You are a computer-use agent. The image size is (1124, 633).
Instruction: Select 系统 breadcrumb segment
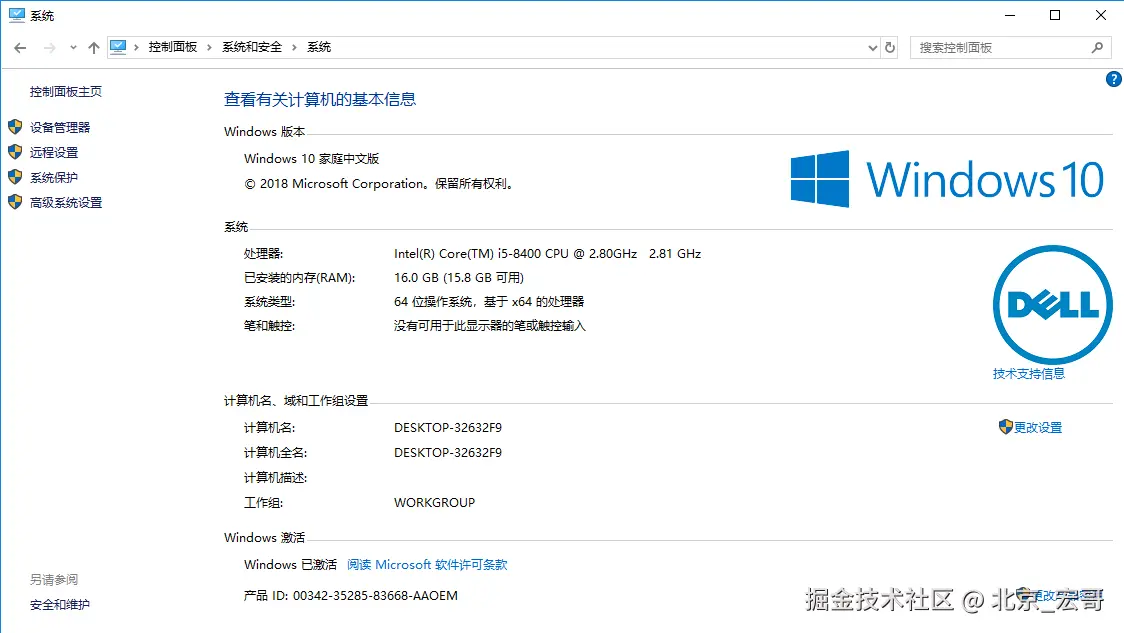319,47
